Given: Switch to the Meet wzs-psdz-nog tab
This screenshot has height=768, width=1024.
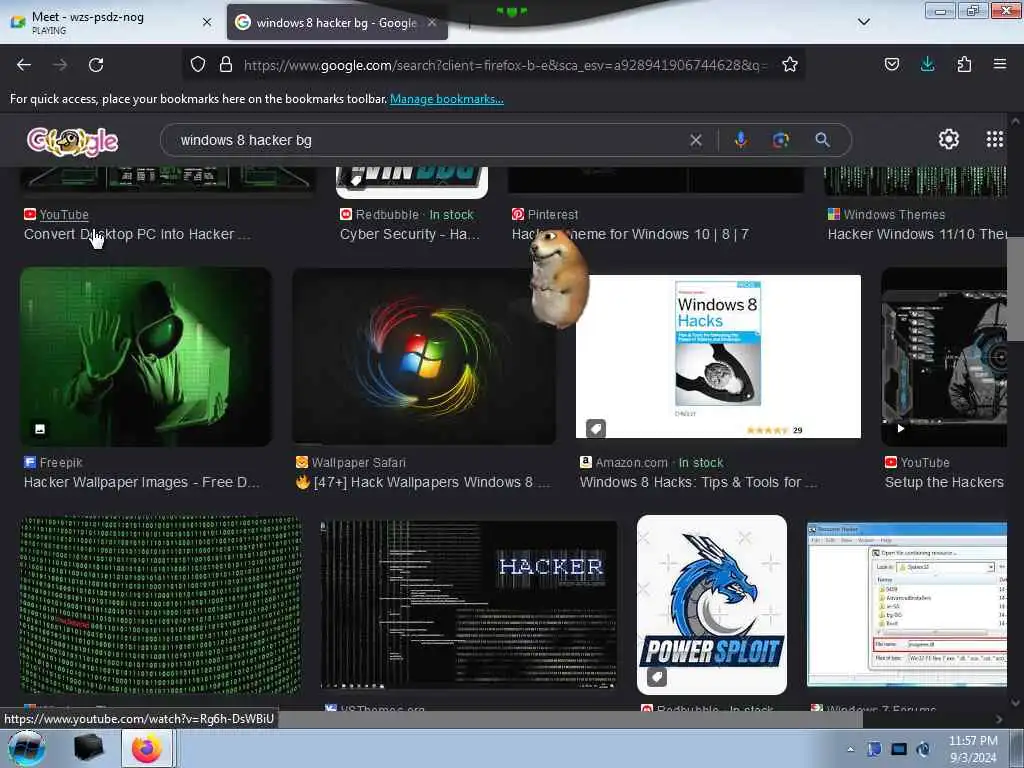Looking at the screenshot, I should pyautogui.click(x=111, y=22).
